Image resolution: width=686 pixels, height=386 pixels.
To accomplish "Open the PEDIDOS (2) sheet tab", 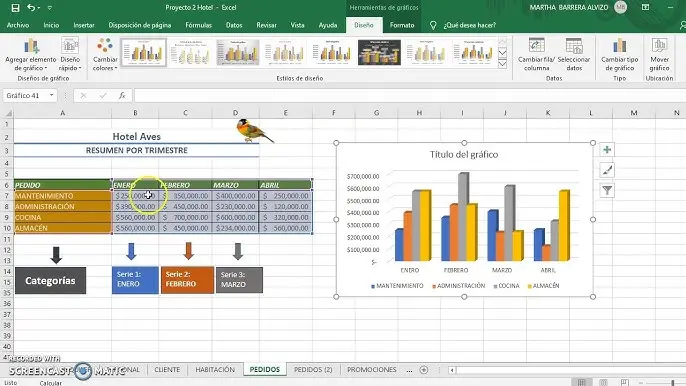I will [313, 370].
